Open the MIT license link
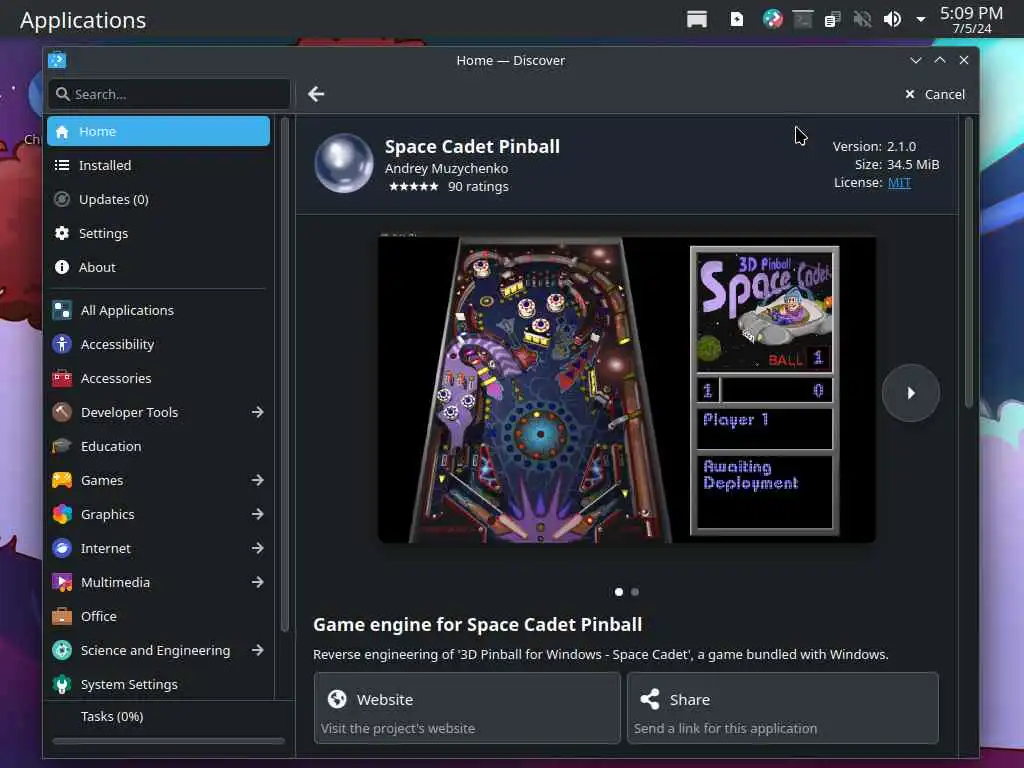Image resolution: width=1024 pixels, height=768 pixels. 899,183
